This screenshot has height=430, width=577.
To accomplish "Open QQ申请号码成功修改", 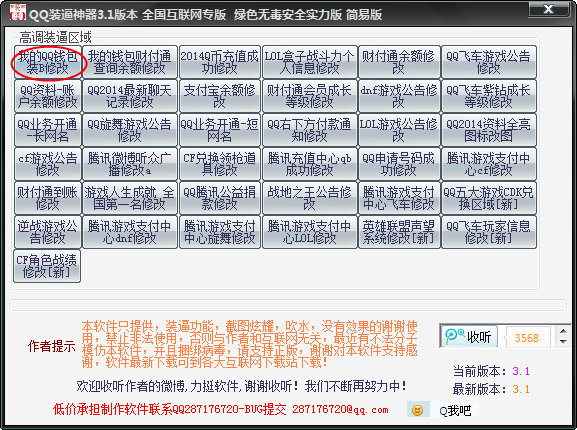I will click(x=399, y=164).
